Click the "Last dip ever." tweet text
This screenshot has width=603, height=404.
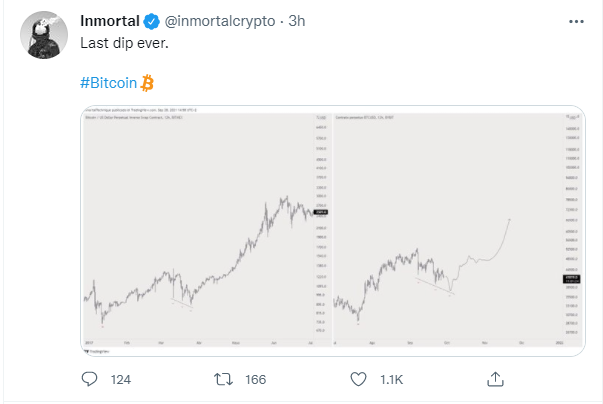click(125, 45)
